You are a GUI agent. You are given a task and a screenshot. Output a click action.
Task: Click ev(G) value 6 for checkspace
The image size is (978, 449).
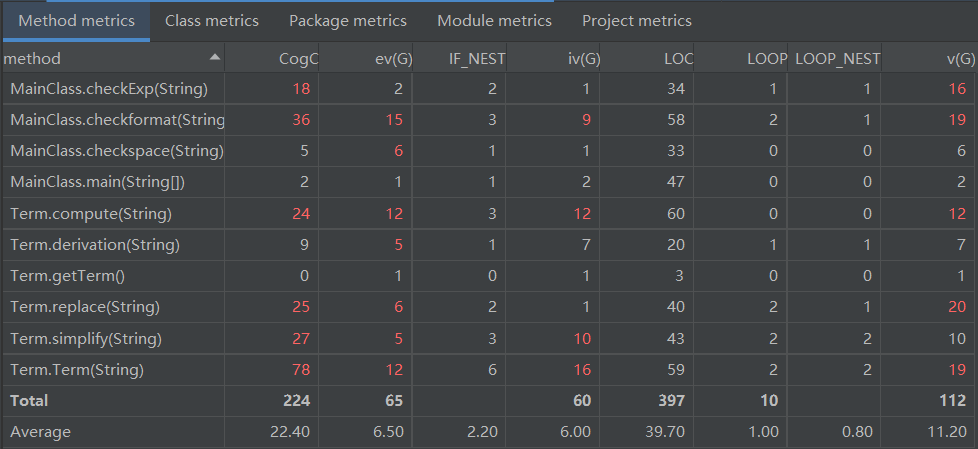tap(399, 151)
